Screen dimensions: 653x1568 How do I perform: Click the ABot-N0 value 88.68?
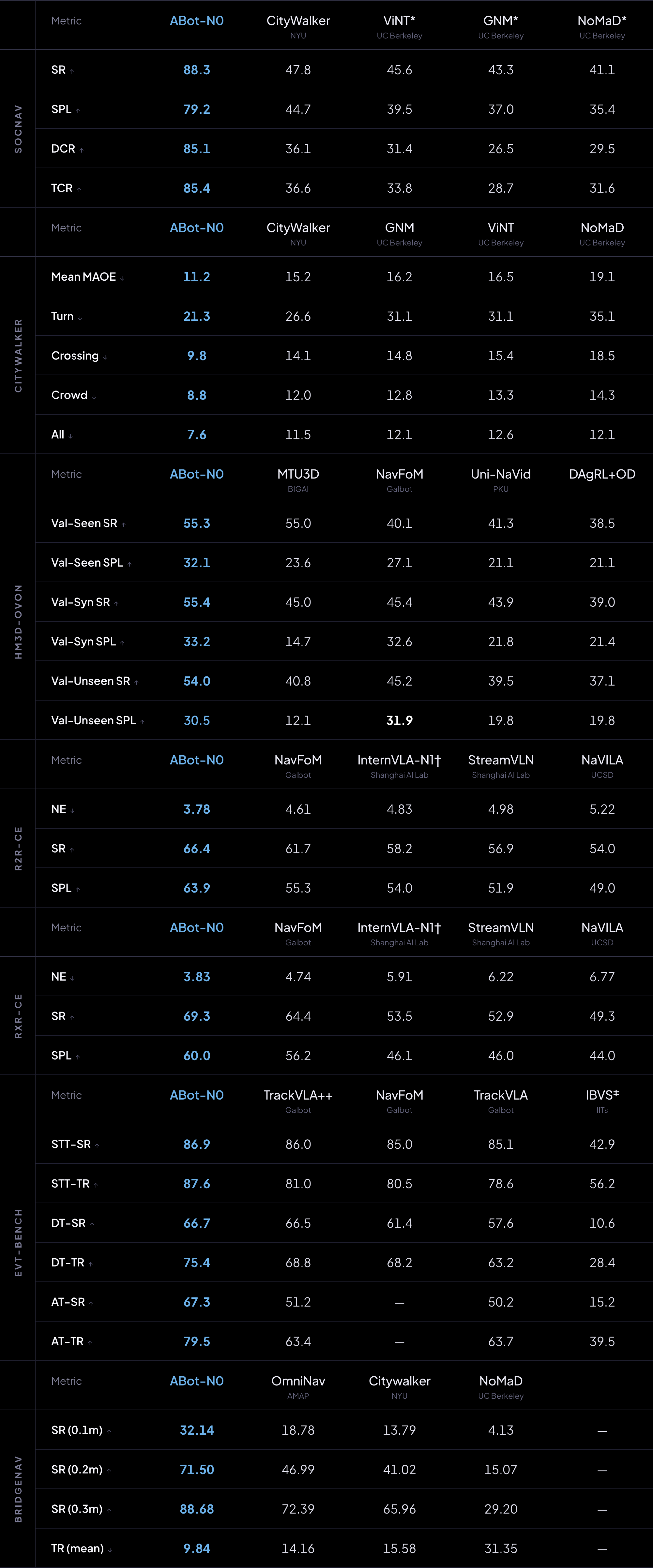[x=197, y=1509]
